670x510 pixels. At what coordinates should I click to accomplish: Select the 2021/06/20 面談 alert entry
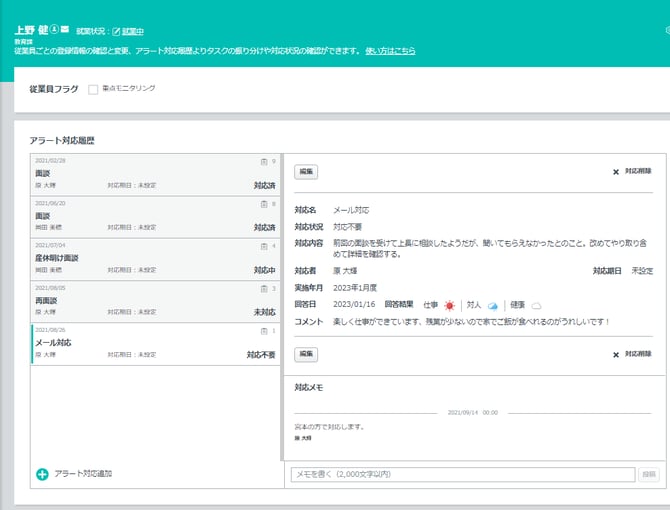tap(156, 217)
